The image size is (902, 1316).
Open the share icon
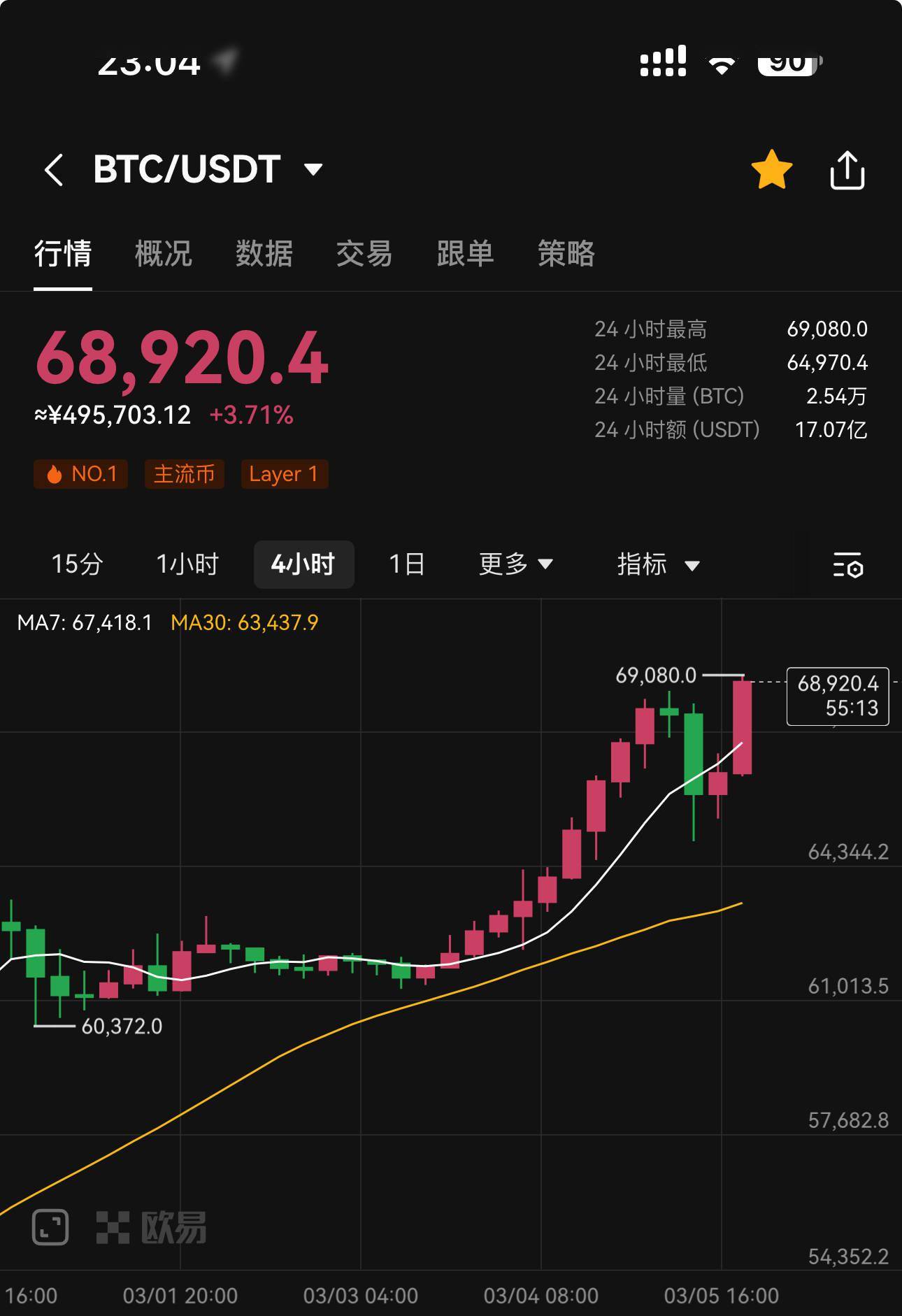[847, 170]
